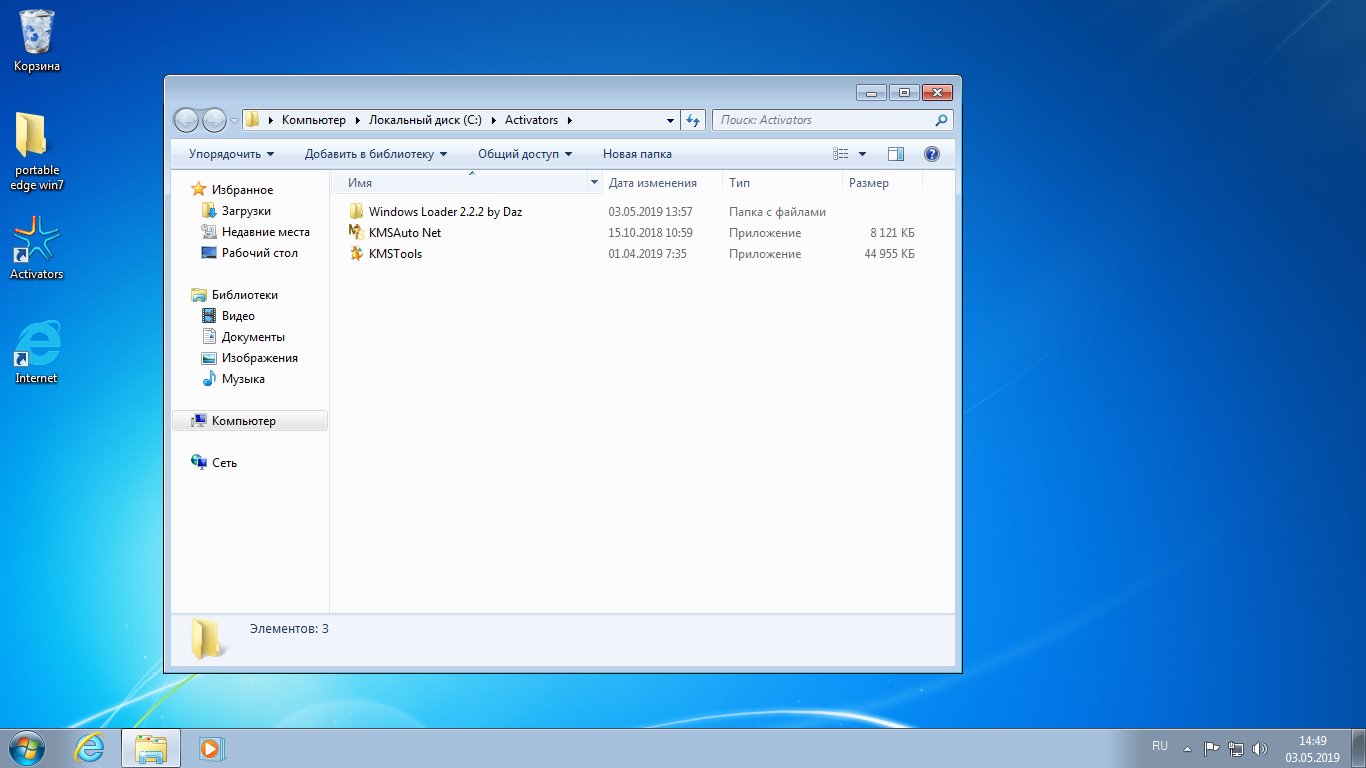
Task: Click the Новая папка button
Action: click(637, 154)
